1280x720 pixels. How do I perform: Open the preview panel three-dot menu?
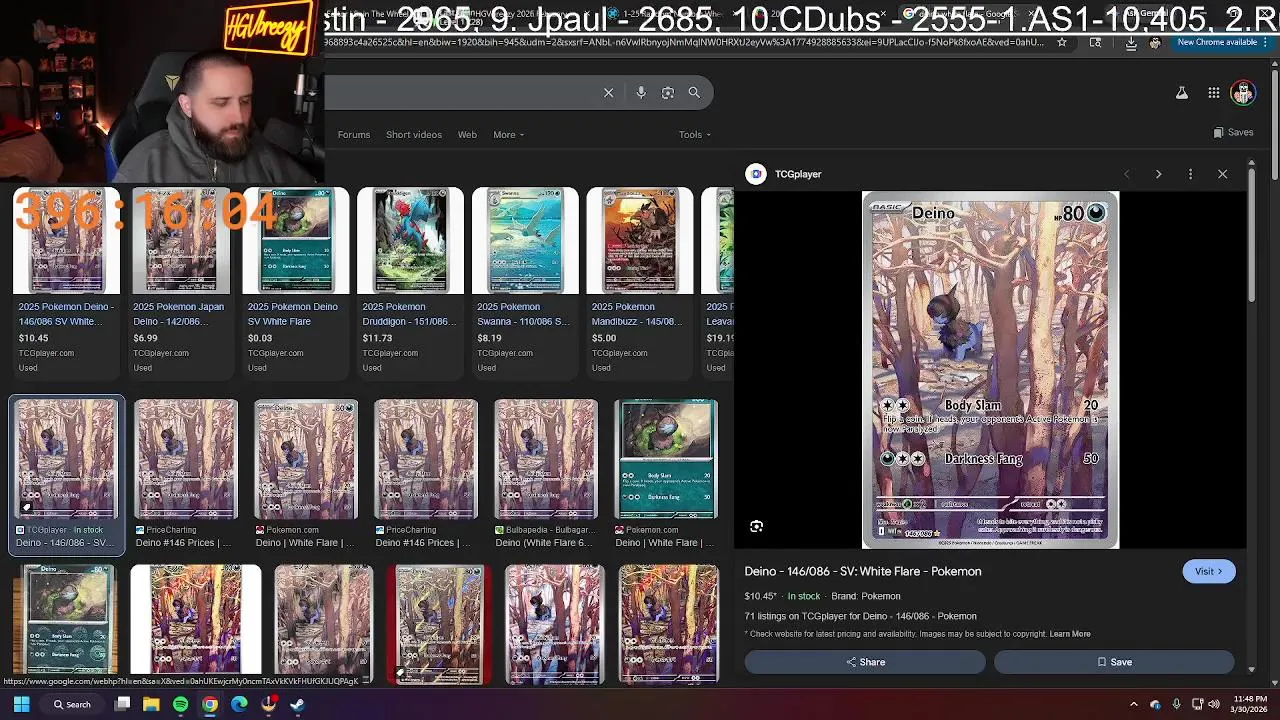tap(1190, 174)
